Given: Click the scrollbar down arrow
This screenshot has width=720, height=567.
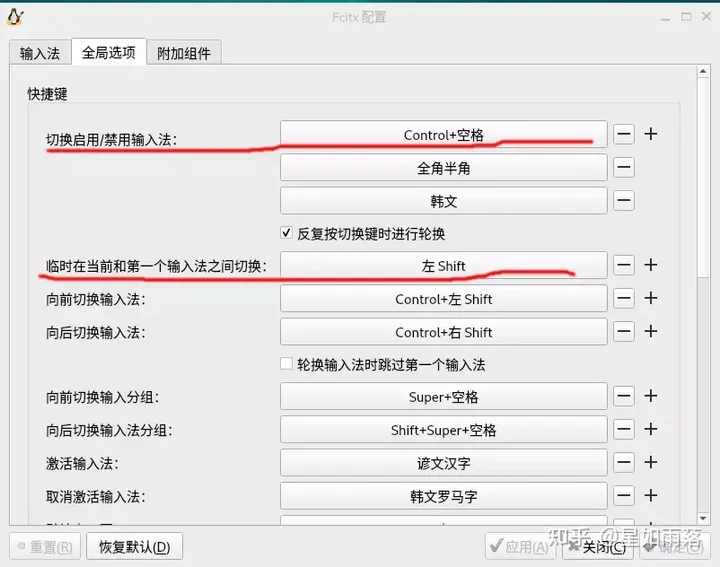Looking at the screenshot, I should point(703,519).
